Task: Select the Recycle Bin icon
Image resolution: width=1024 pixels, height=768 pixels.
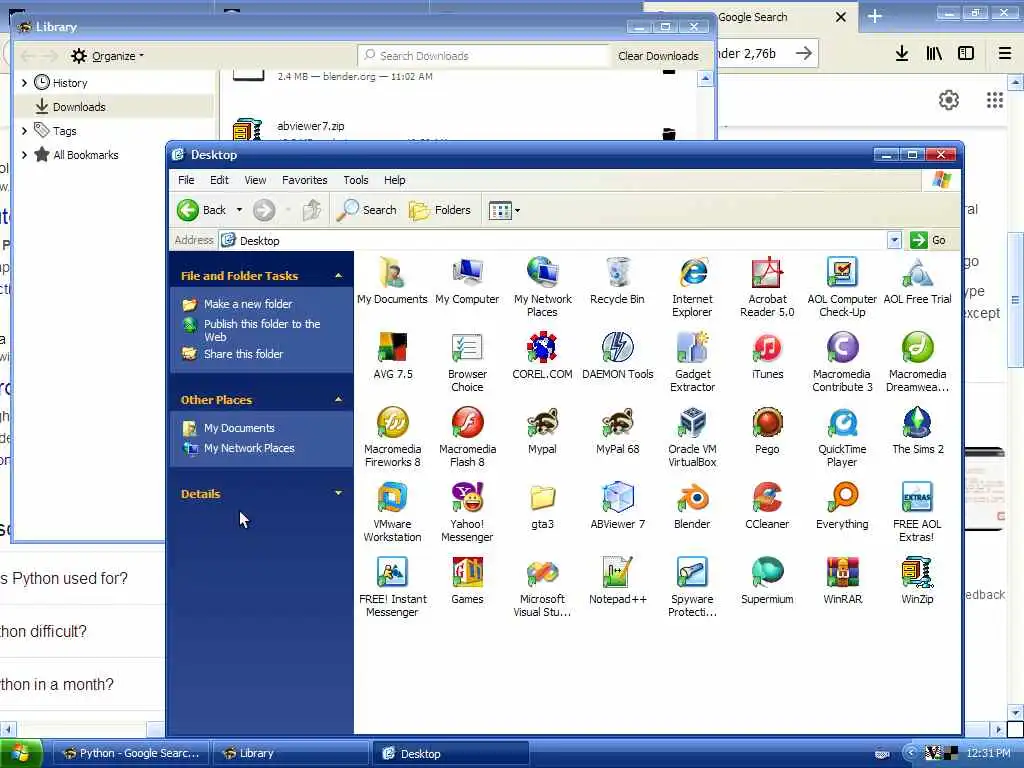Action: click(x=617, y=281)
